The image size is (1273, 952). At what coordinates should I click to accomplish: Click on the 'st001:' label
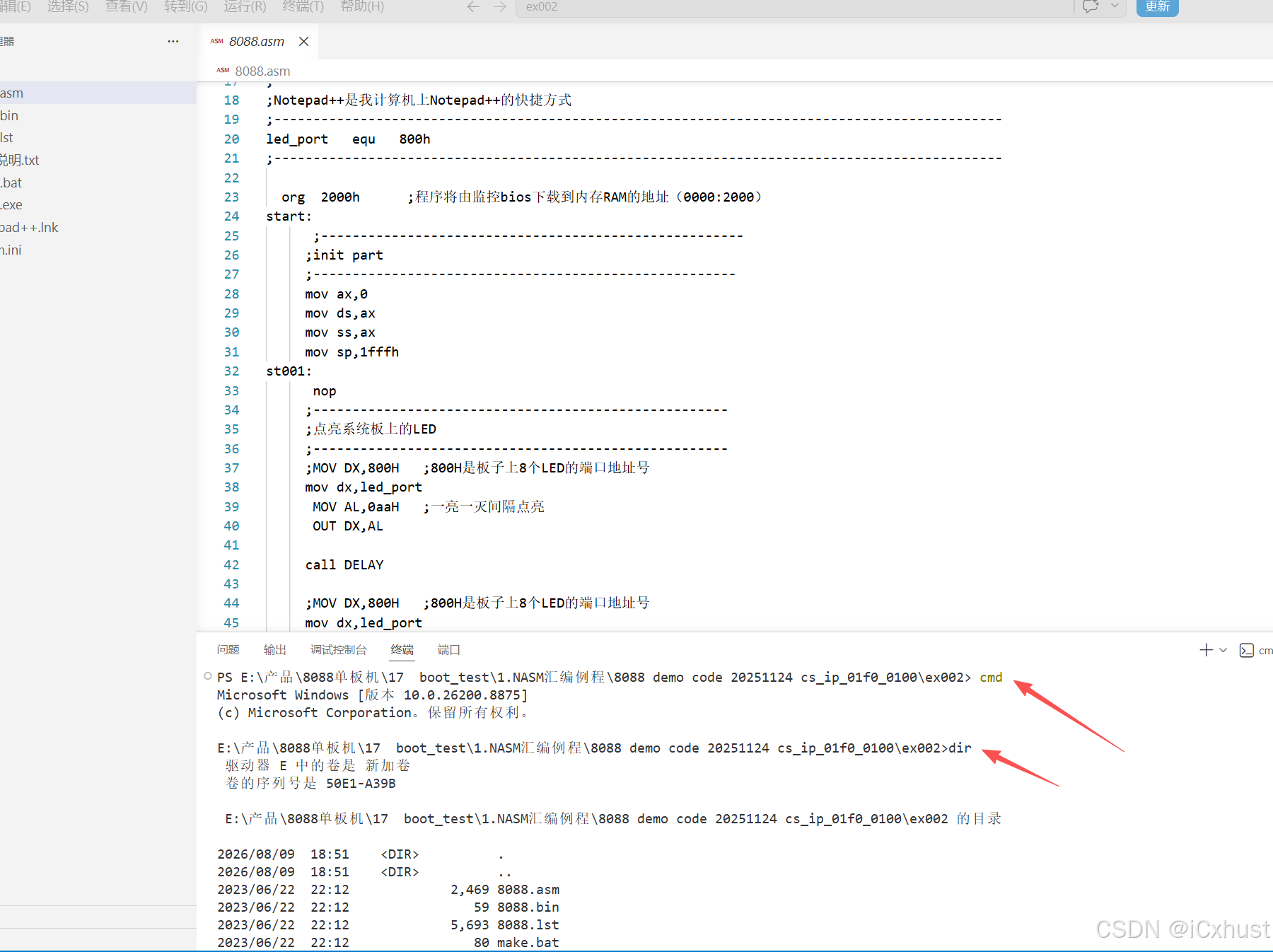(289, 371)
